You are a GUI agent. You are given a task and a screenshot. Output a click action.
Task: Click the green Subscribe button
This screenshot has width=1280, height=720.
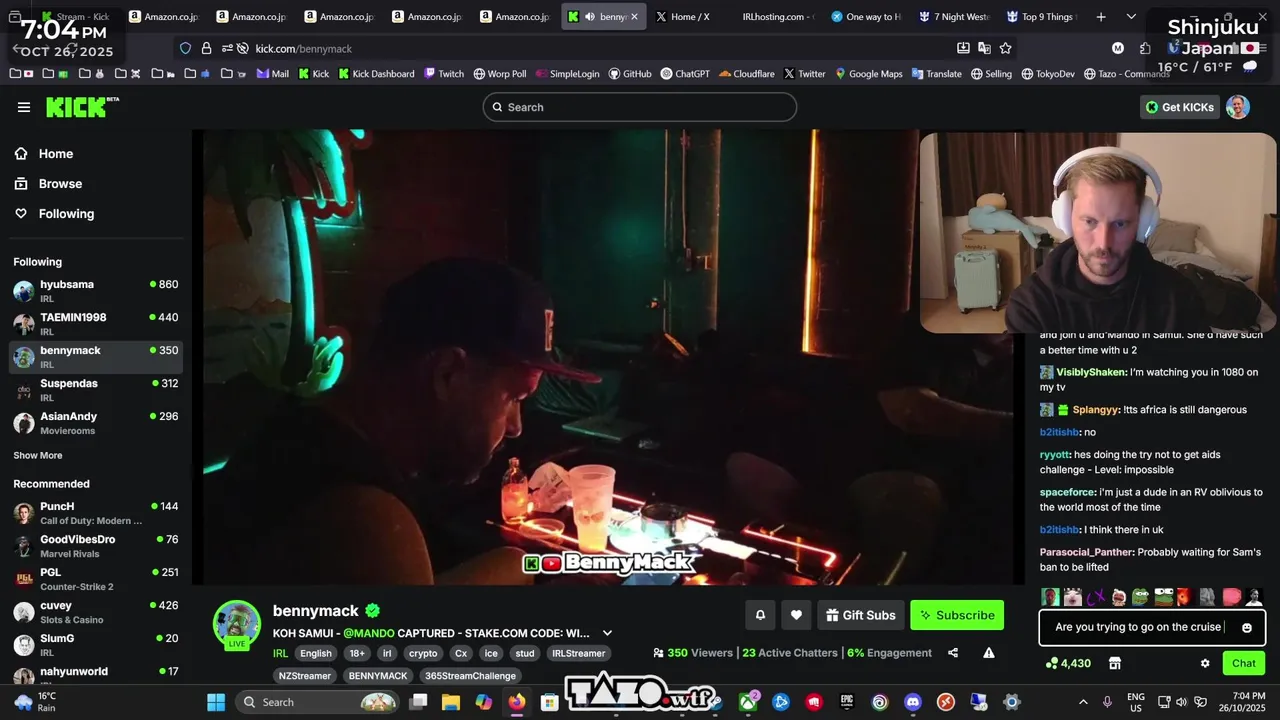(957, 615)
